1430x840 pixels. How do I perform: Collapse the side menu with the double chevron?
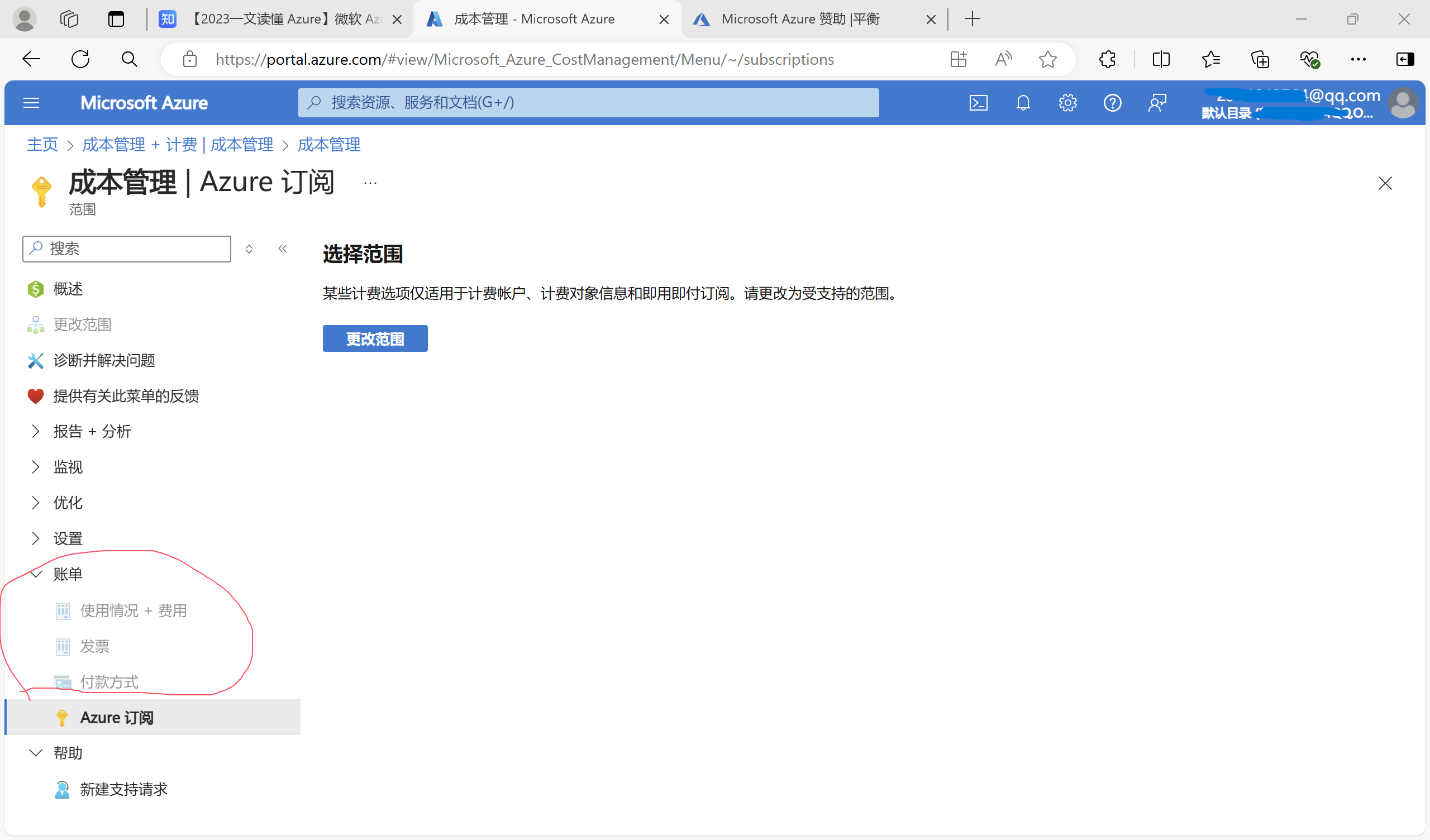[x=283, y=249]
